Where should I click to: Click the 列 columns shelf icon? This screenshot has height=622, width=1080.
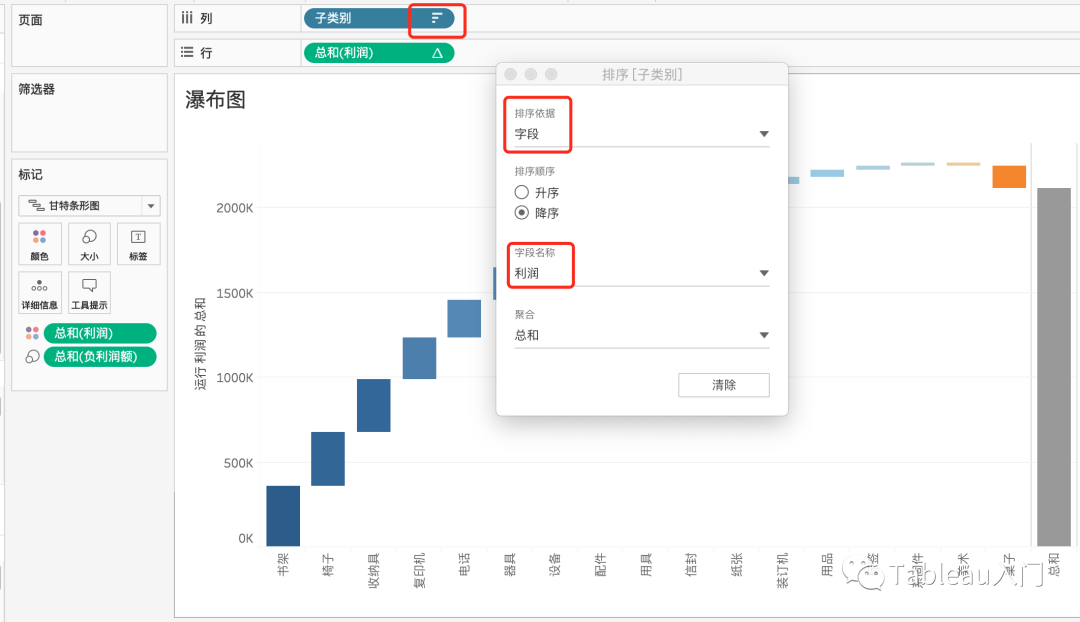pos(187,18)
